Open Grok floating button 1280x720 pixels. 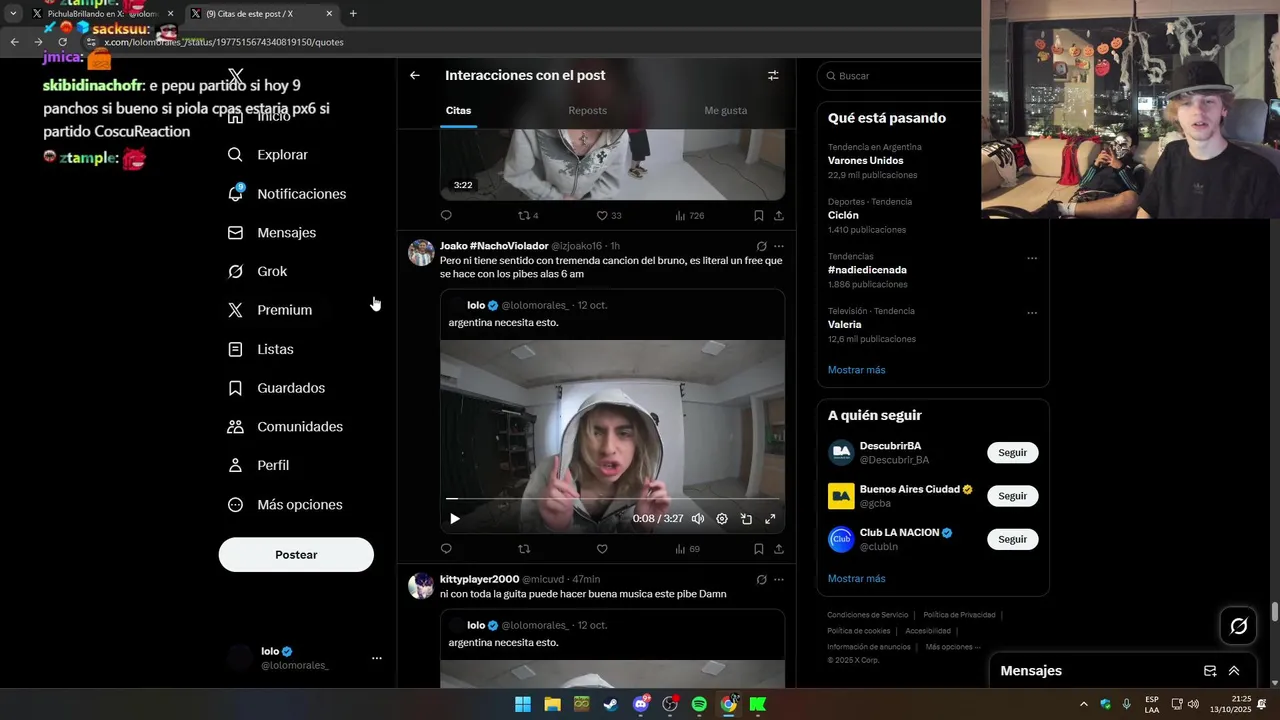[1238, 626]
